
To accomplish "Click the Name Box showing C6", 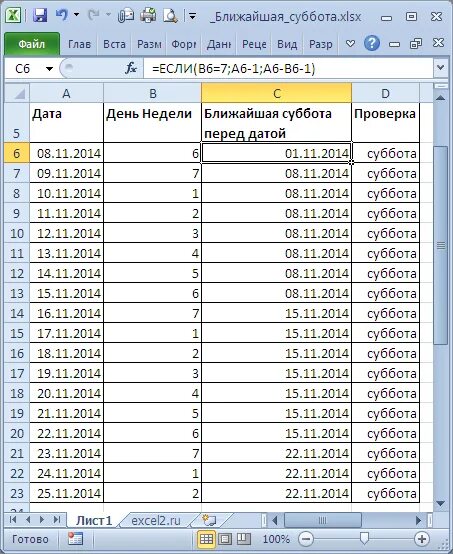I will coord(23,69).
